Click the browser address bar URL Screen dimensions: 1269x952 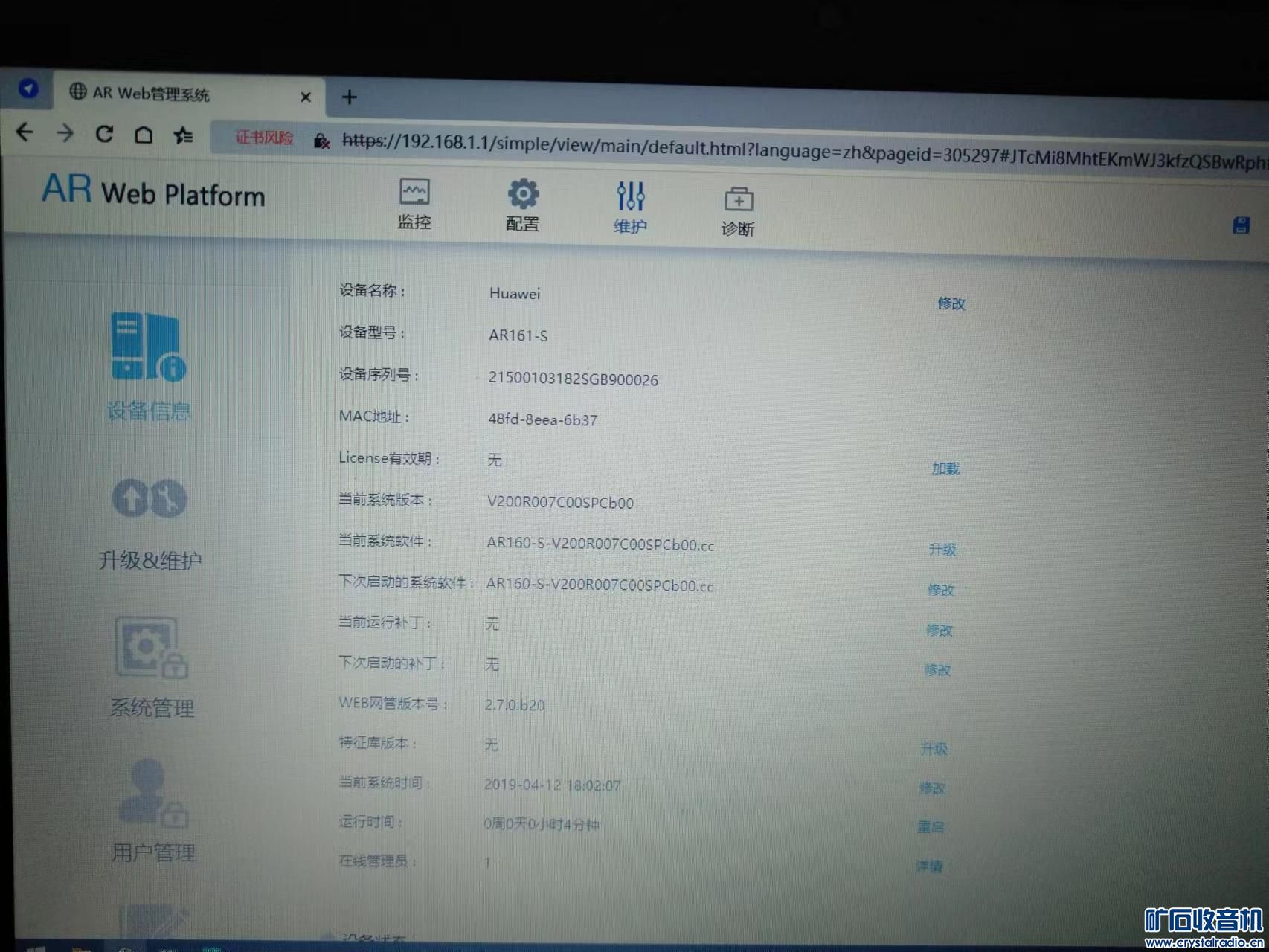tap(803, 151)
